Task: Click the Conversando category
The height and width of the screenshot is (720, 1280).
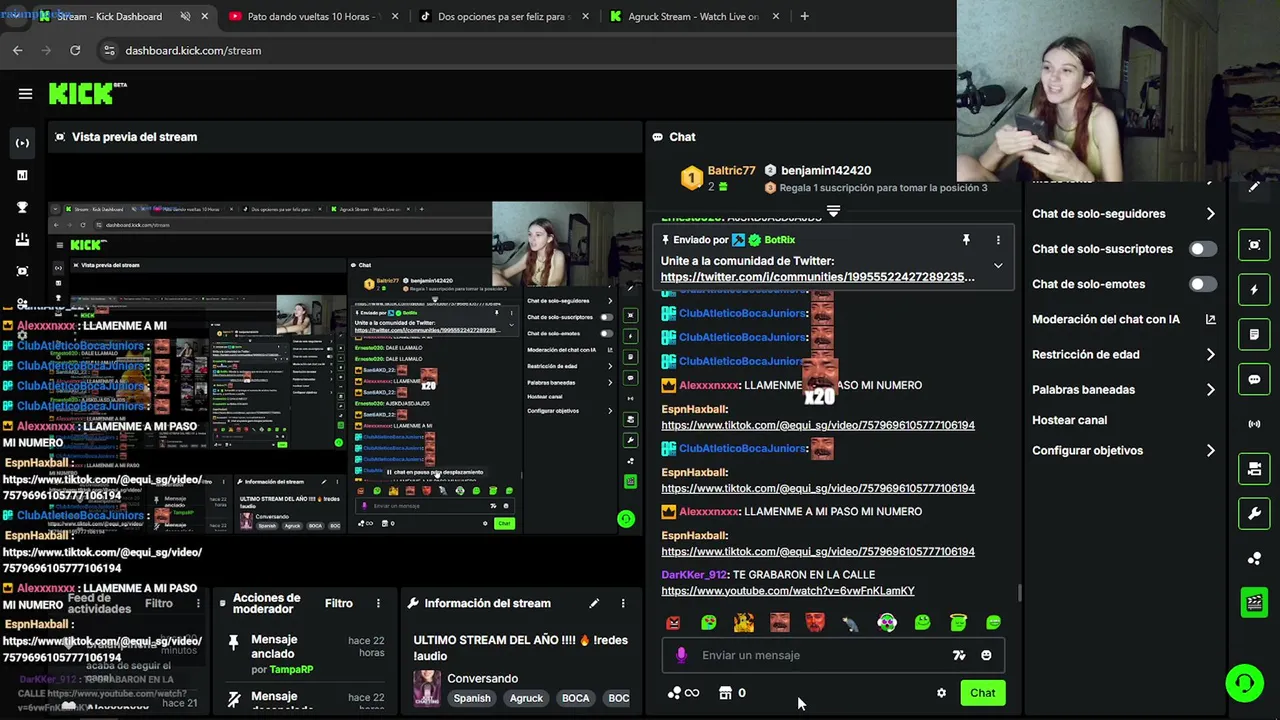Action: [482, 678]
